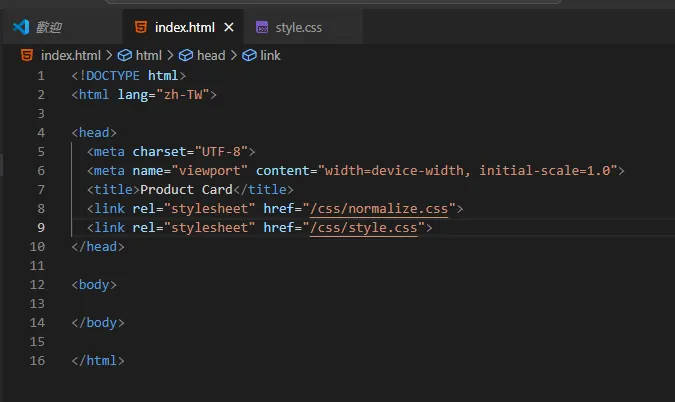Click the html element symbol icon in the breadcrumb

(125, 56)
